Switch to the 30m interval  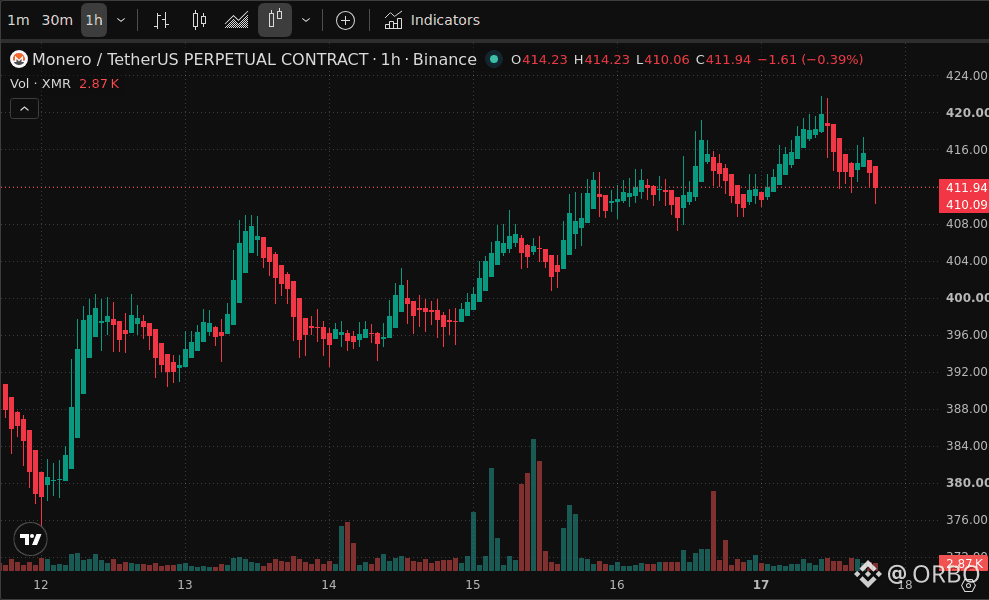[57, 20]
